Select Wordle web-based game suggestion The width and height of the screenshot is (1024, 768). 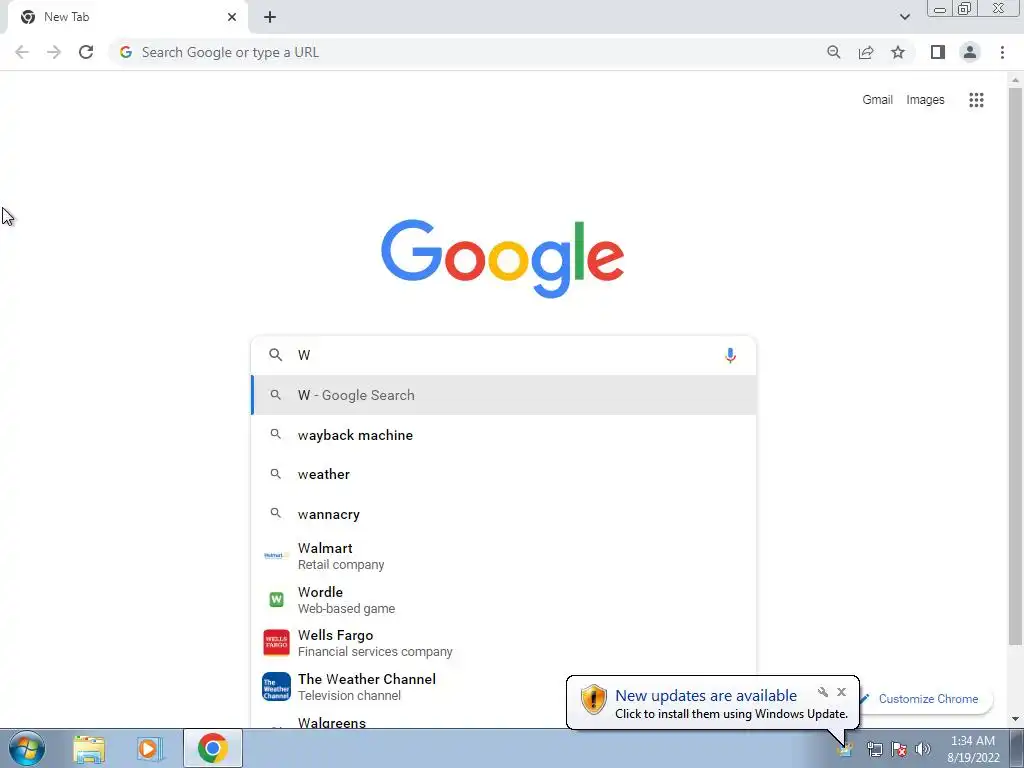tap(504, 600)
